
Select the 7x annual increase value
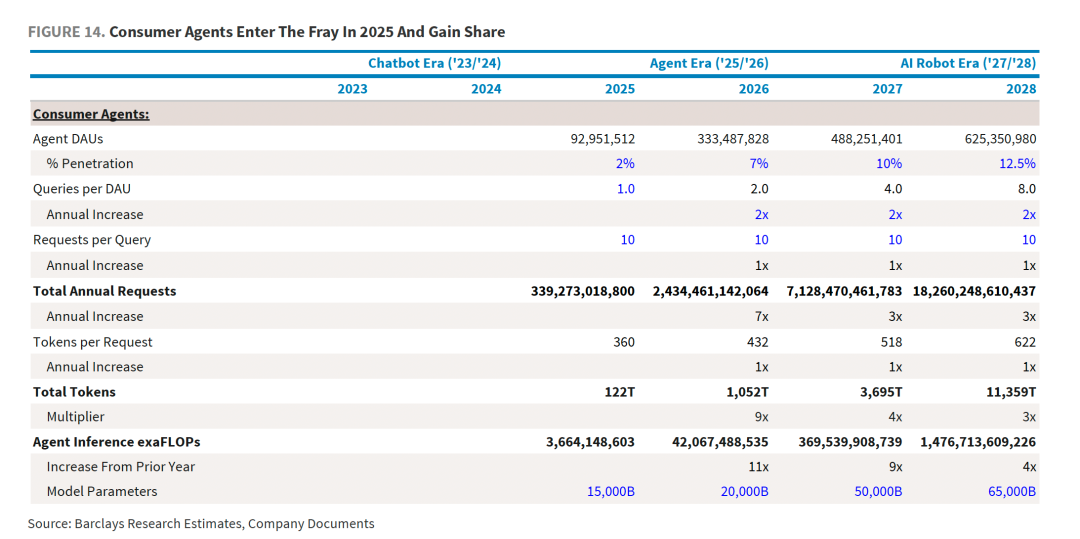click(762, 317)
